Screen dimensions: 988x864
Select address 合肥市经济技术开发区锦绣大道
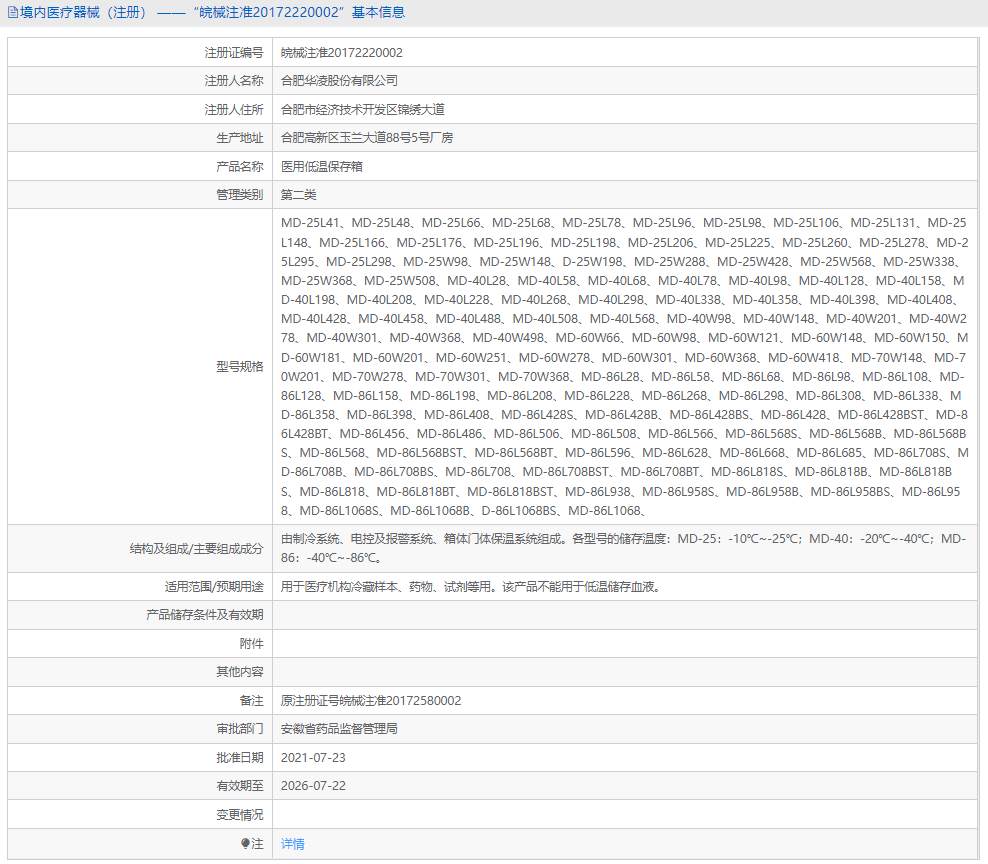362,109
